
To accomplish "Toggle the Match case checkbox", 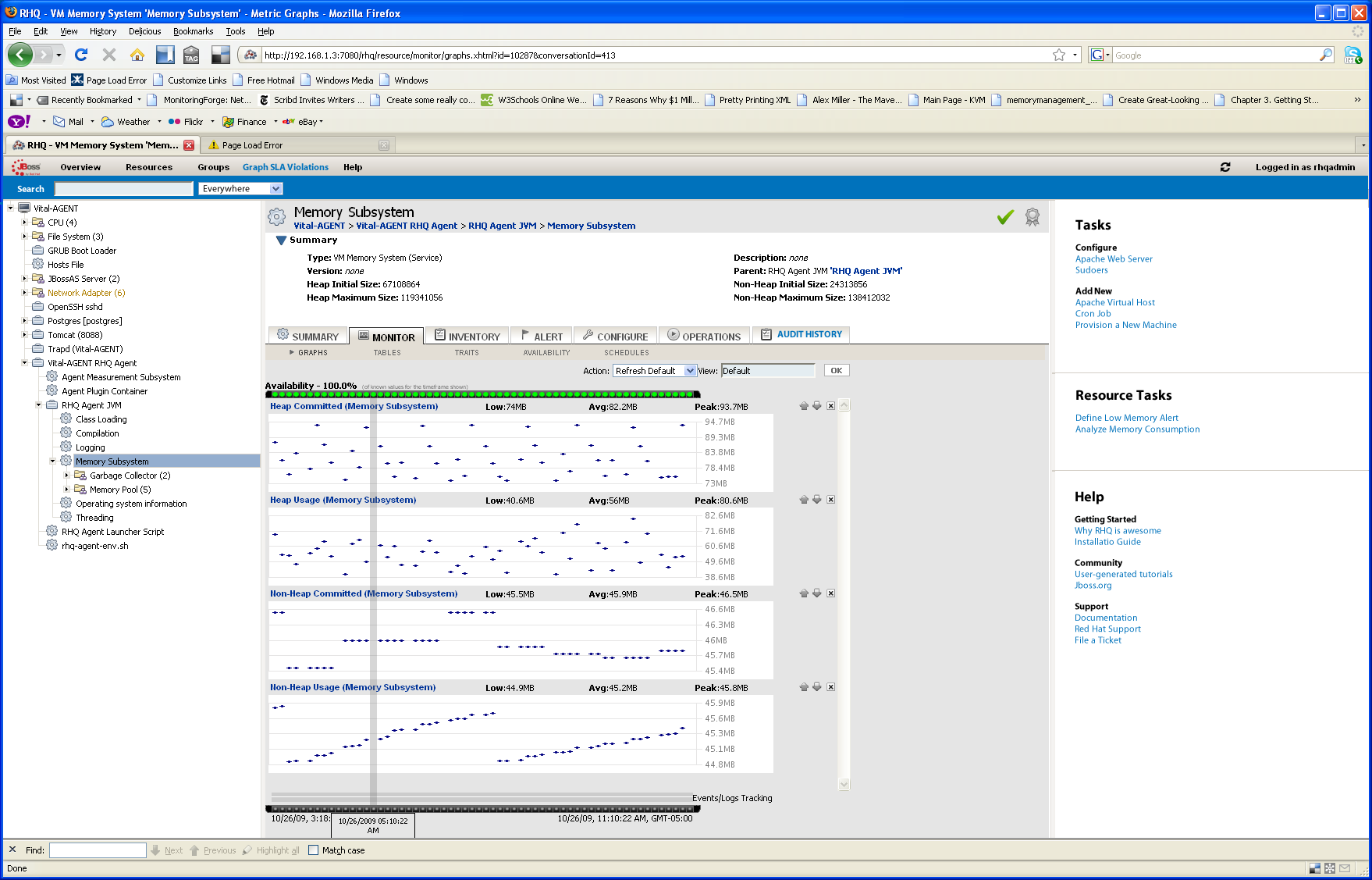I will (314, 850).
